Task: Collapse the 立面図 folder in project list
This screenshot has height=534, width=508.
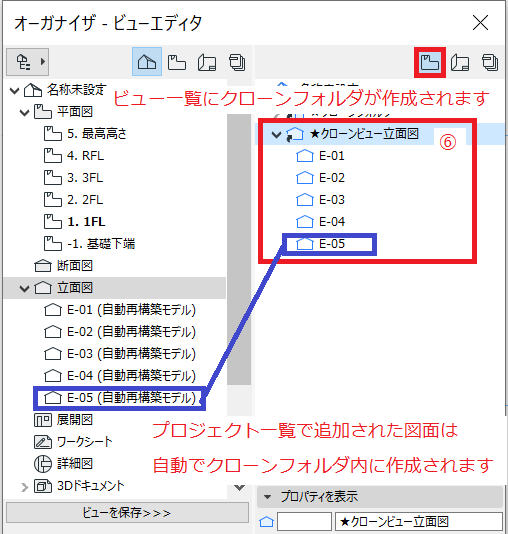Action: click(x=25, y=288)
